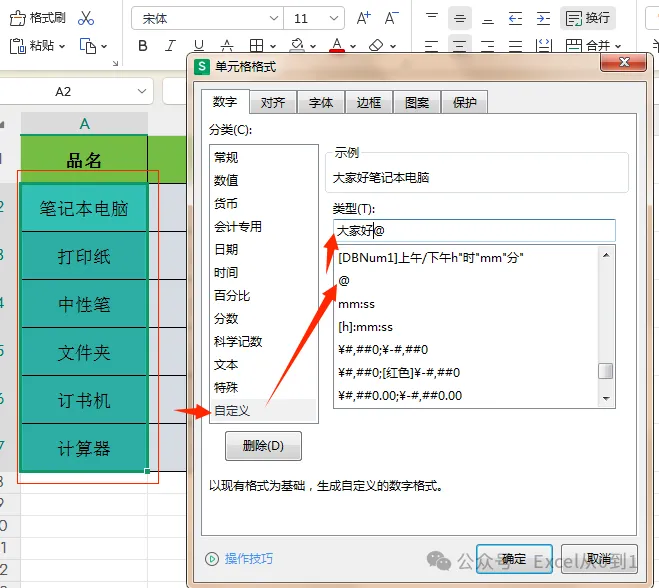659x588 pixels.
Task: Open the Paste options dropdown arrow
Action: pyautogui.click(x=62, y=46)
